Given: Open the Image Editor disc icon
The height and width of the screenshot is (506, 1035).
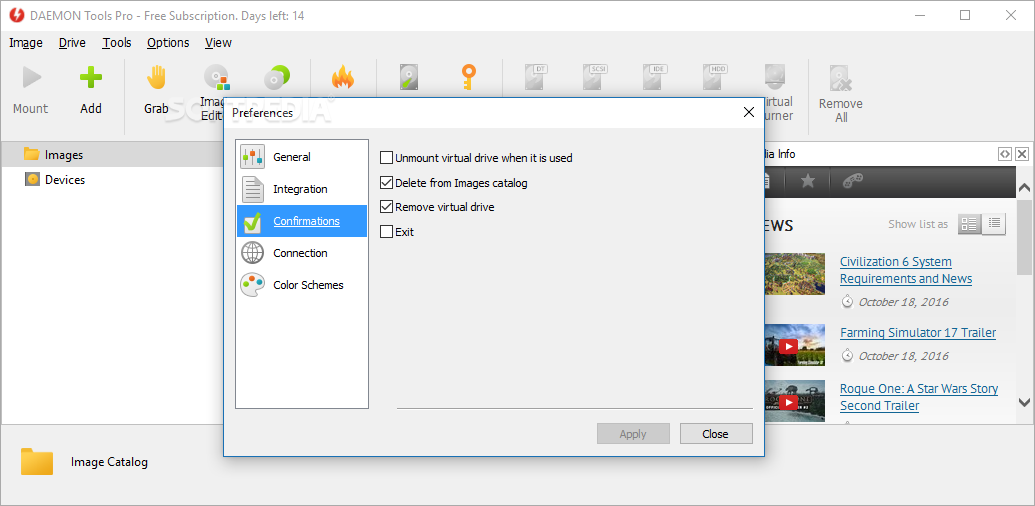Looking at the screenshot, I should pyautogui.click(x=216, y=77).
